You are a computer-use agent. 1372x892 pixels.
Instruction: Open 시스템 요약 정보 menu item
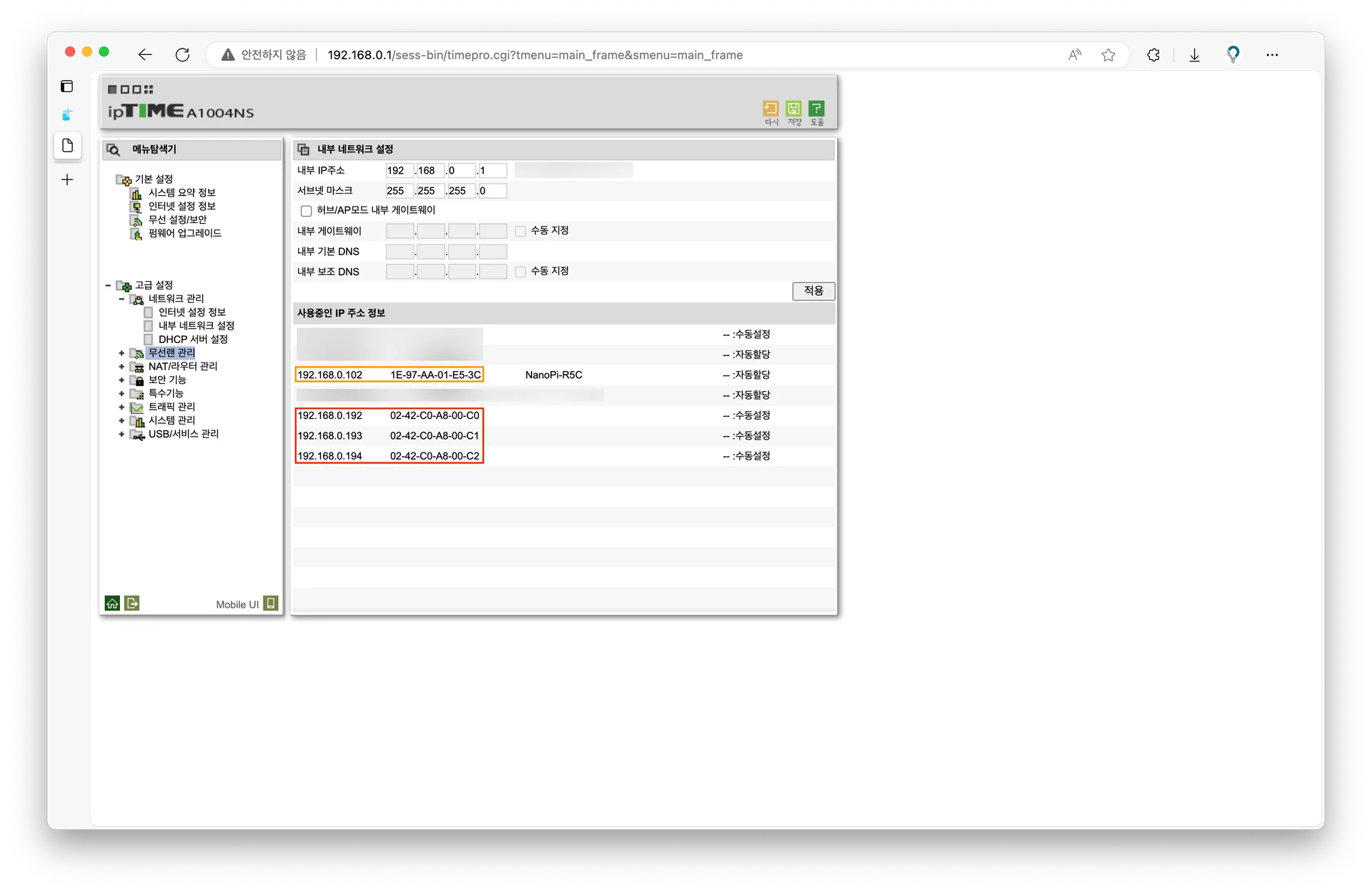(182, 193)
